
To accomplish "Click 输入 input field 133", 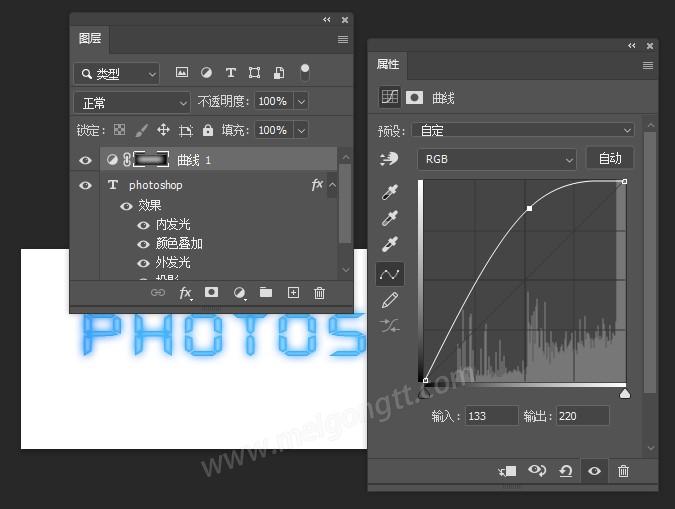I will [491, 416].
